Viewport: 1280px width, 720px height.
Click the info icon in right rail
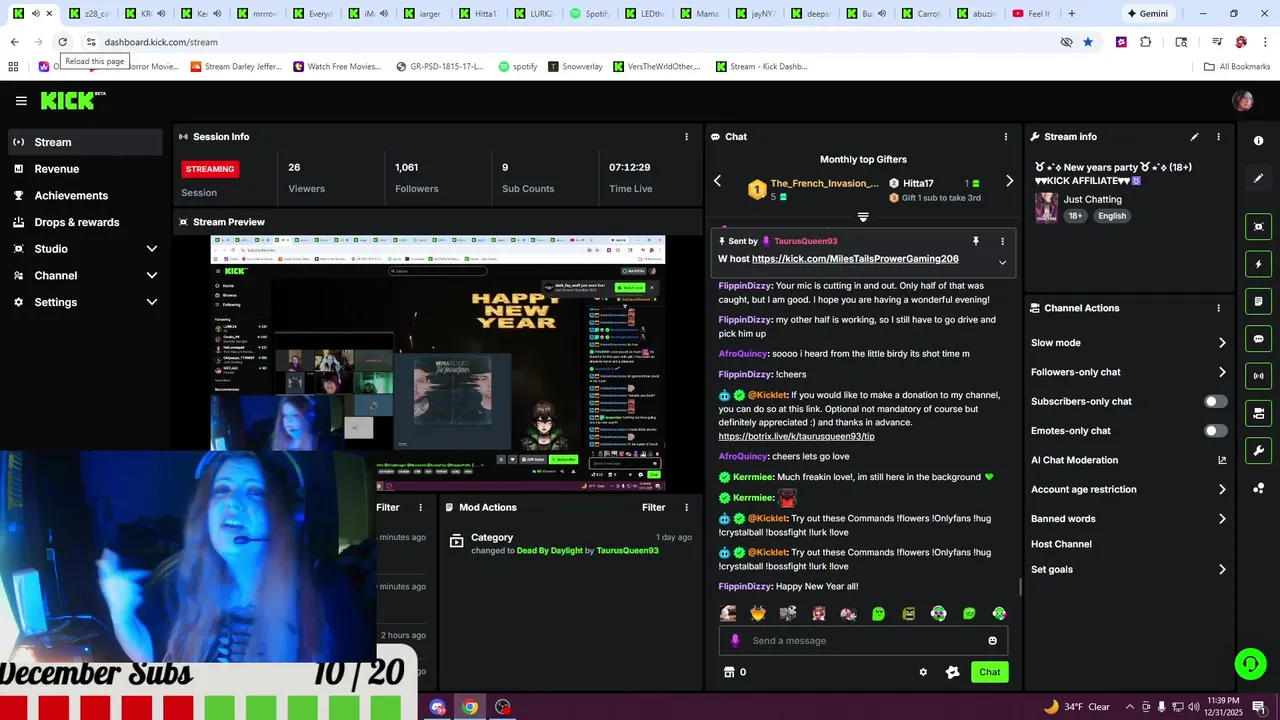pos(1259,141)
